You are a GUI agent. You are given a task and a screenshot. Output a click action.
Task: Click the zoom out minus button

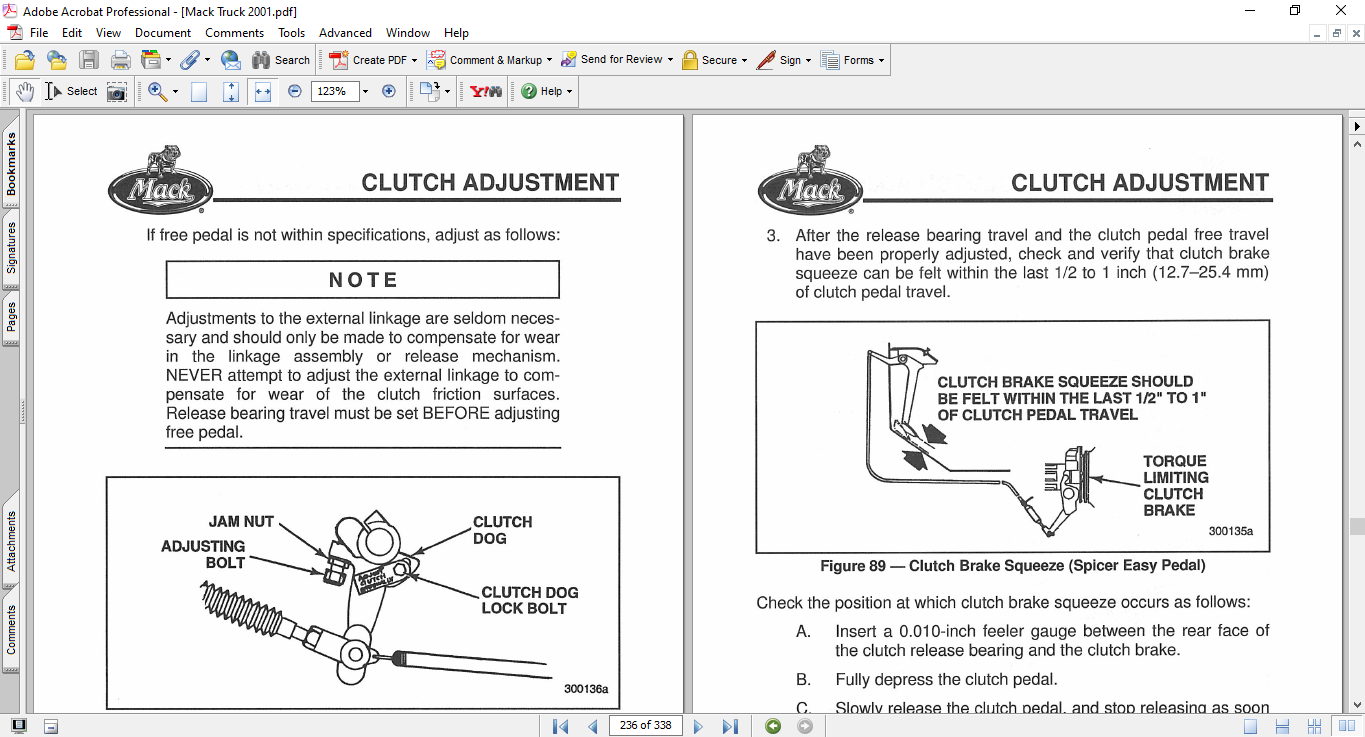(x=295, y=91)
